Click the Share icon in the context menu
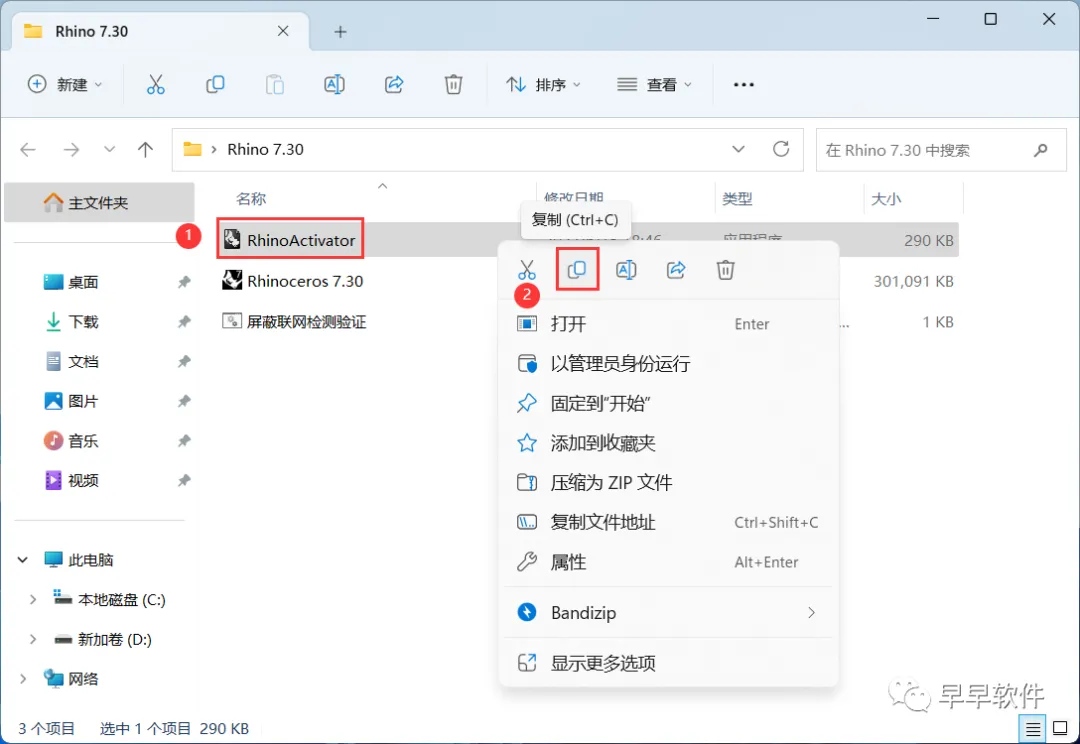This screenshot has width=1080, height=744. click(676, 269)
